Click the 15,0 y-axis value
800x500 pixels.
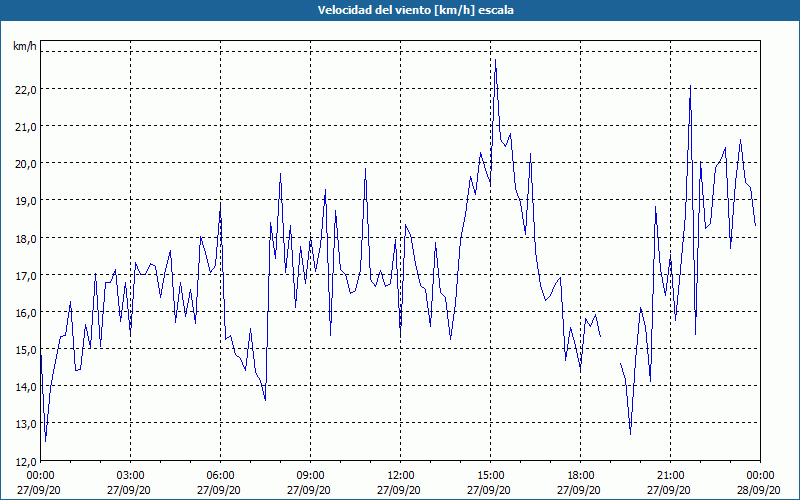tap(26, 350)
